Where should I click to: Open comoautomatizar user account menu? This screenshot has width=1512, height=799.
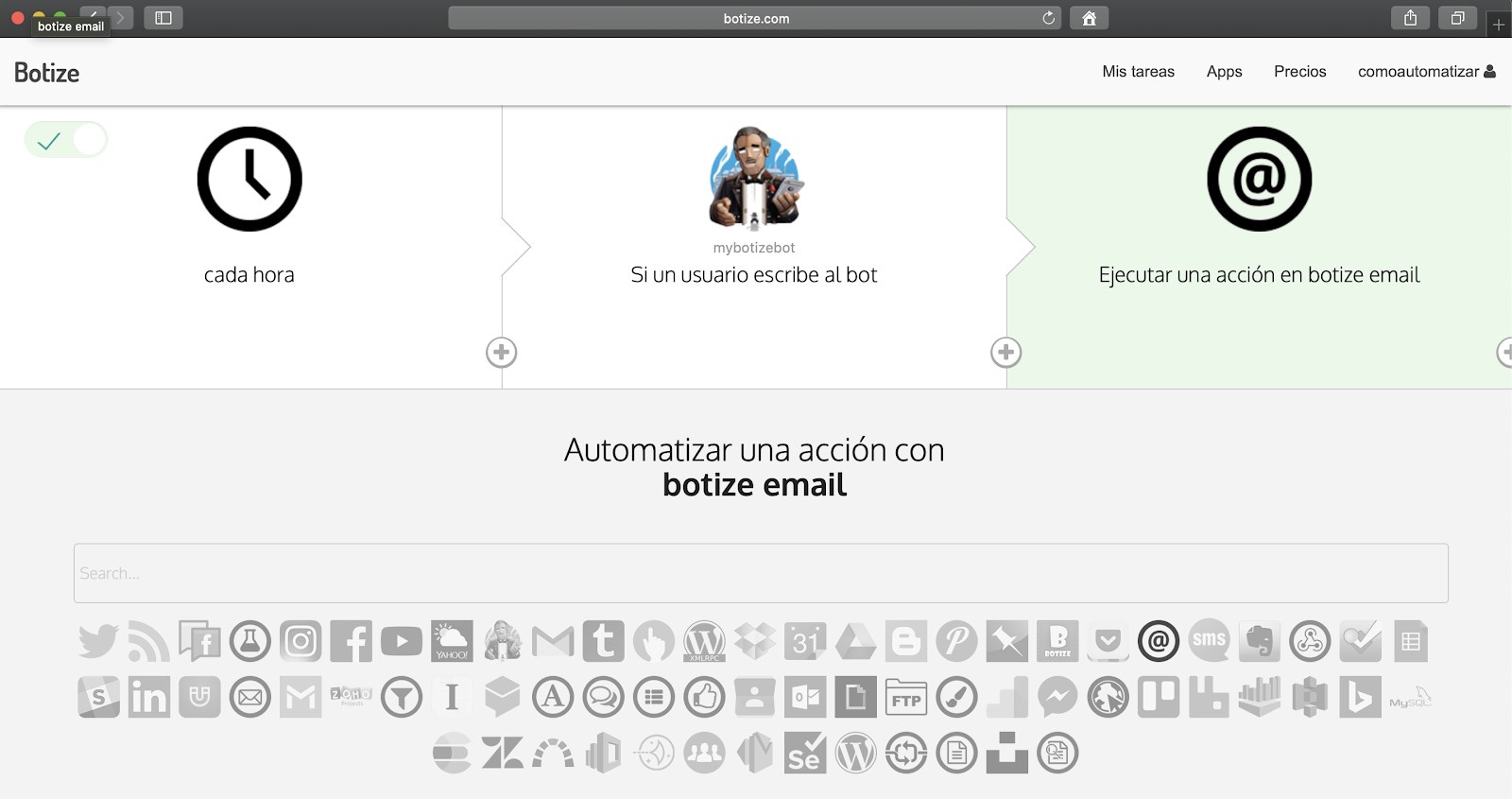point(1426,72)
